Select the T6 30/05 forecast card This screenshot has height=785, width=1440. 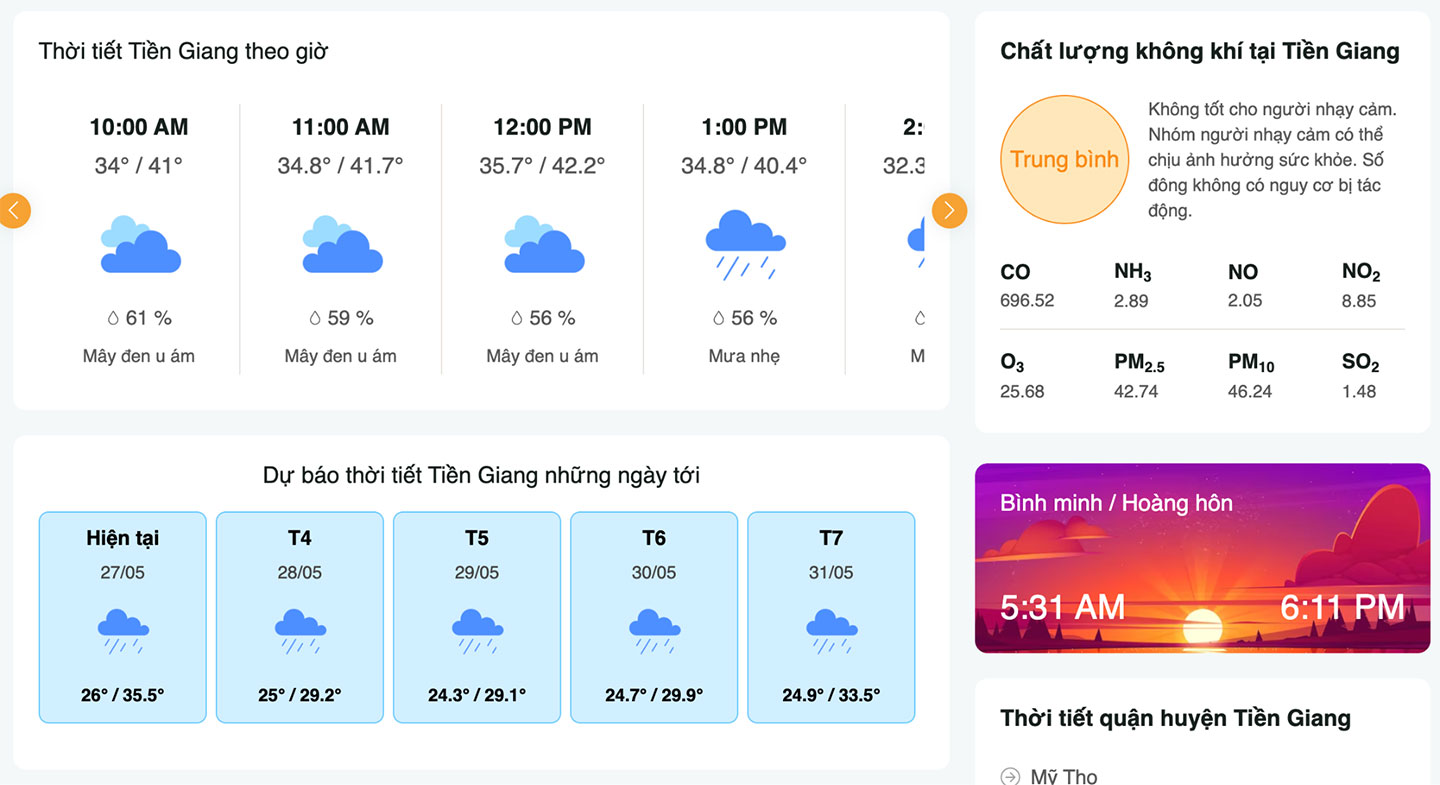654,617
